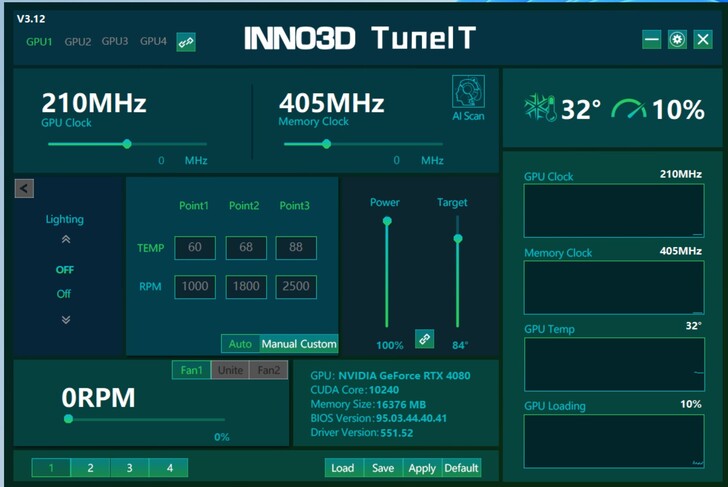Click the AI Scan icon
Viewport: 728px width, 487px height.
(468, 92)
